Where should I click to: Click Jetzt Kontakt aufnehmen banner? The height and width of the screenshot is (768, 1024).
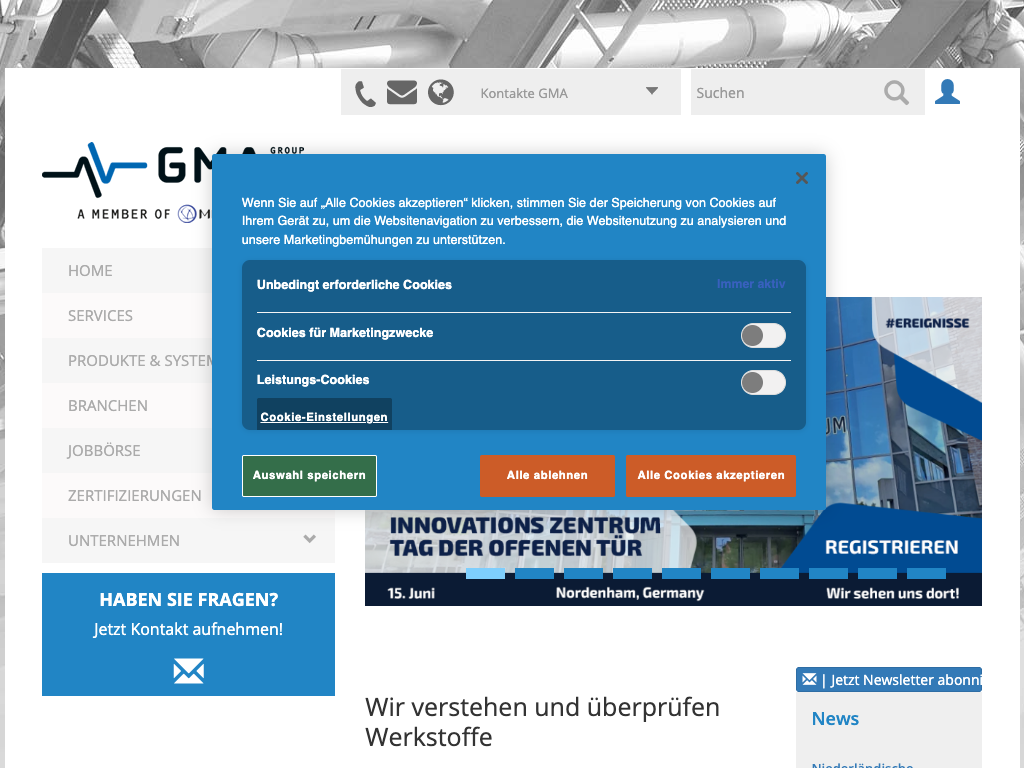click(x=188, y=633)
